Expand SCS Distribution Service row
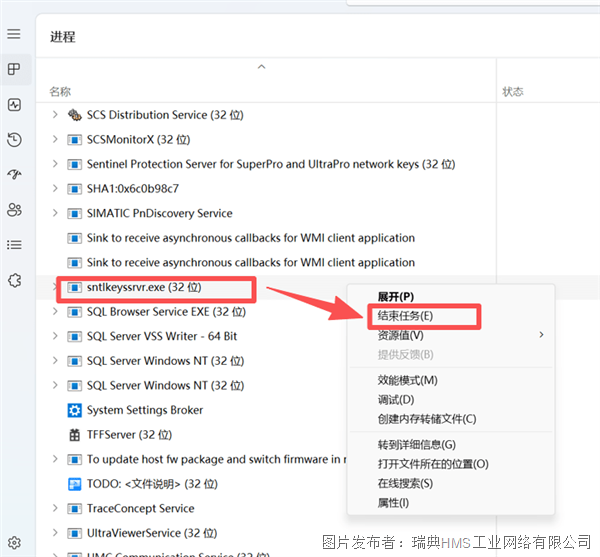Viewport: 600px width, 557px height. tap(55, 115)
